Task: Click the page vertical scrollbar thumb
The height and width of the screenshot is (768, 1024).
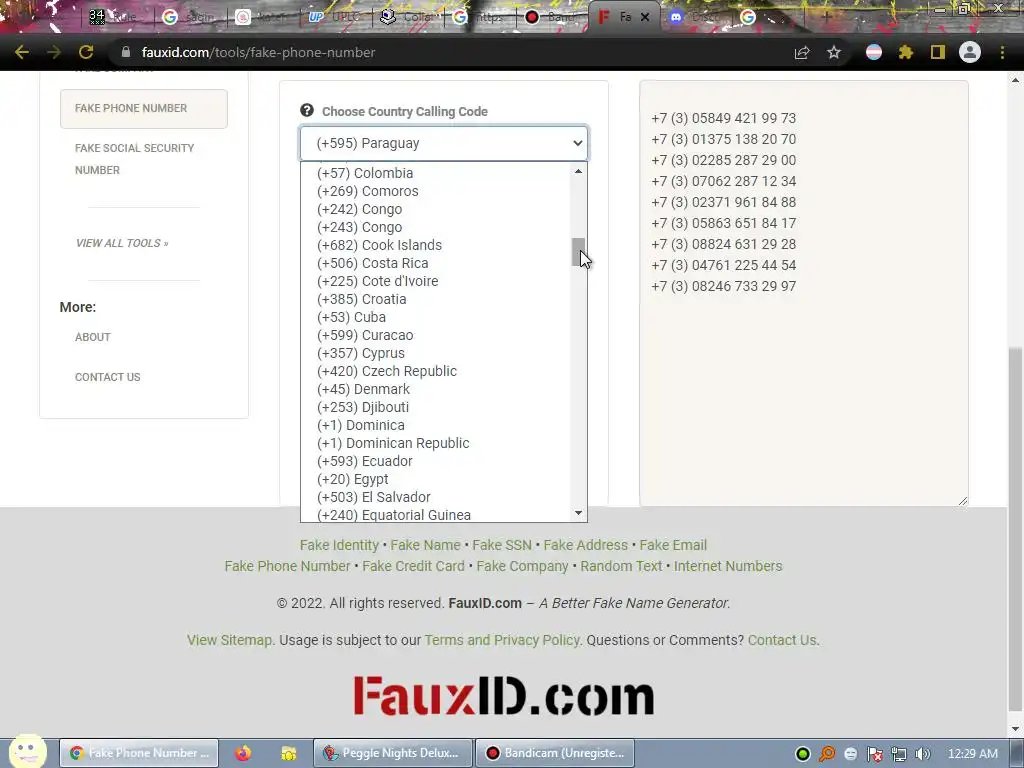Action: (x=1015, y=529)
